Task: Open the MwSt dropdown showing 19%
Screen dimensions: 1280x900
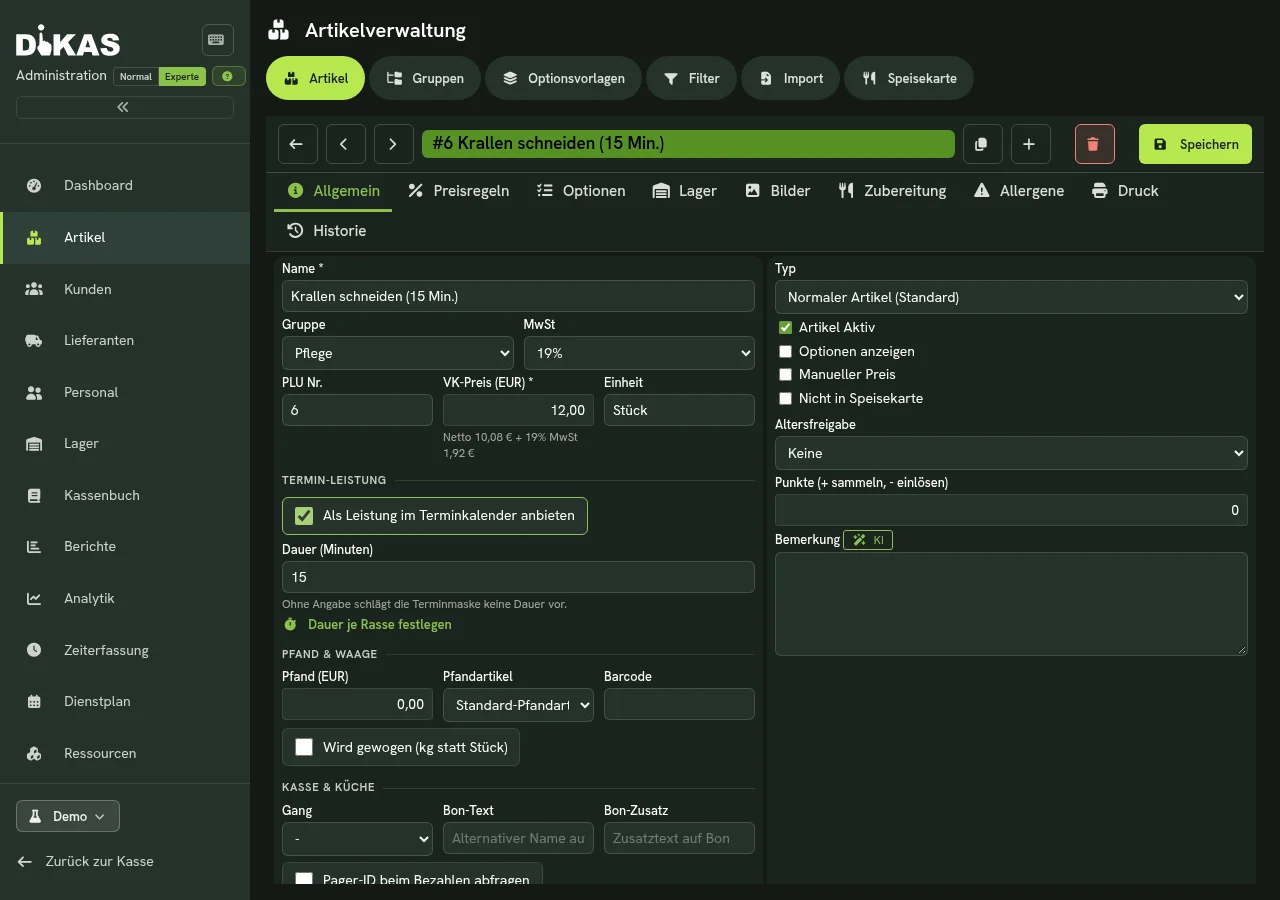Action: pyautogui.click(x=639, y=353)
